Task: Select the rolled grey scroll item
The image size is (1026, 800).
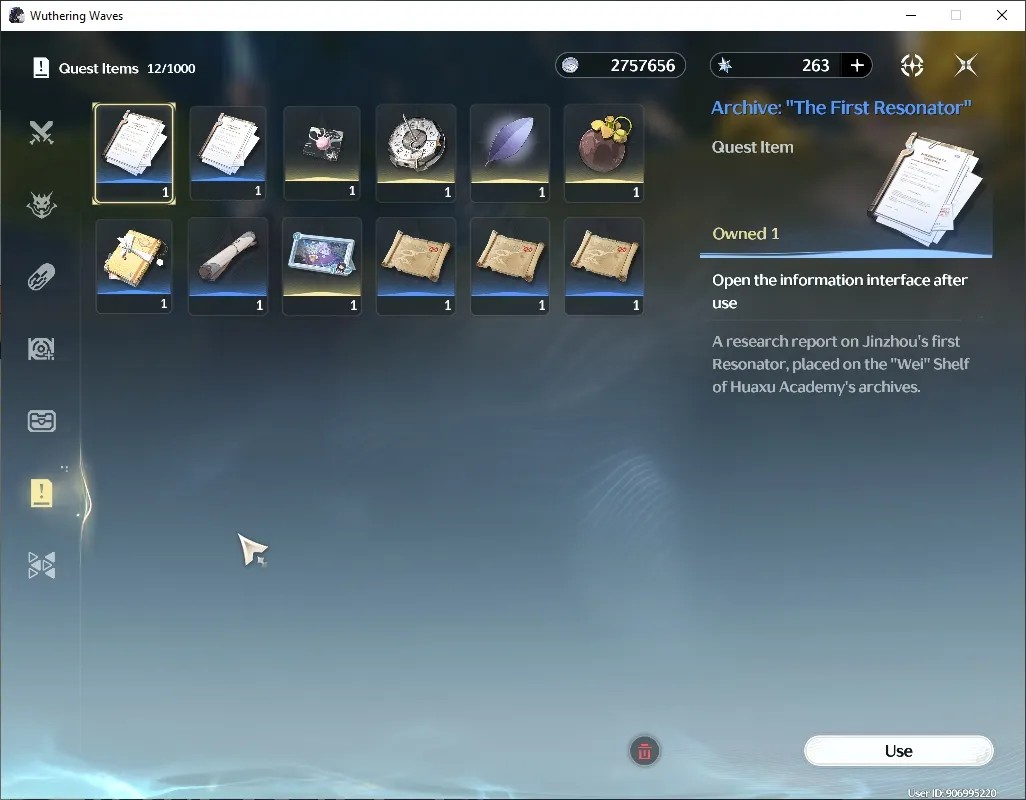Action: [x=228, y=266]
